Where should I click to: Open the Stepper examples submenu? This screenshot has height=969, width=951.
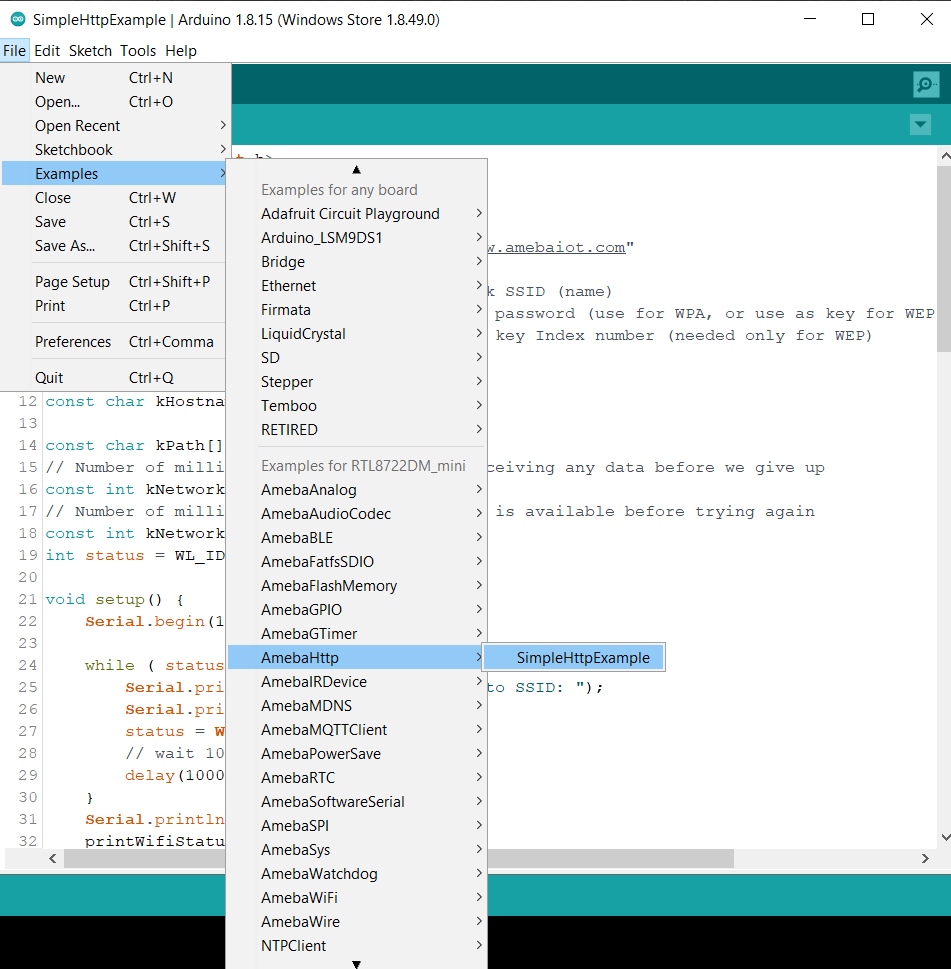[357, 382]
